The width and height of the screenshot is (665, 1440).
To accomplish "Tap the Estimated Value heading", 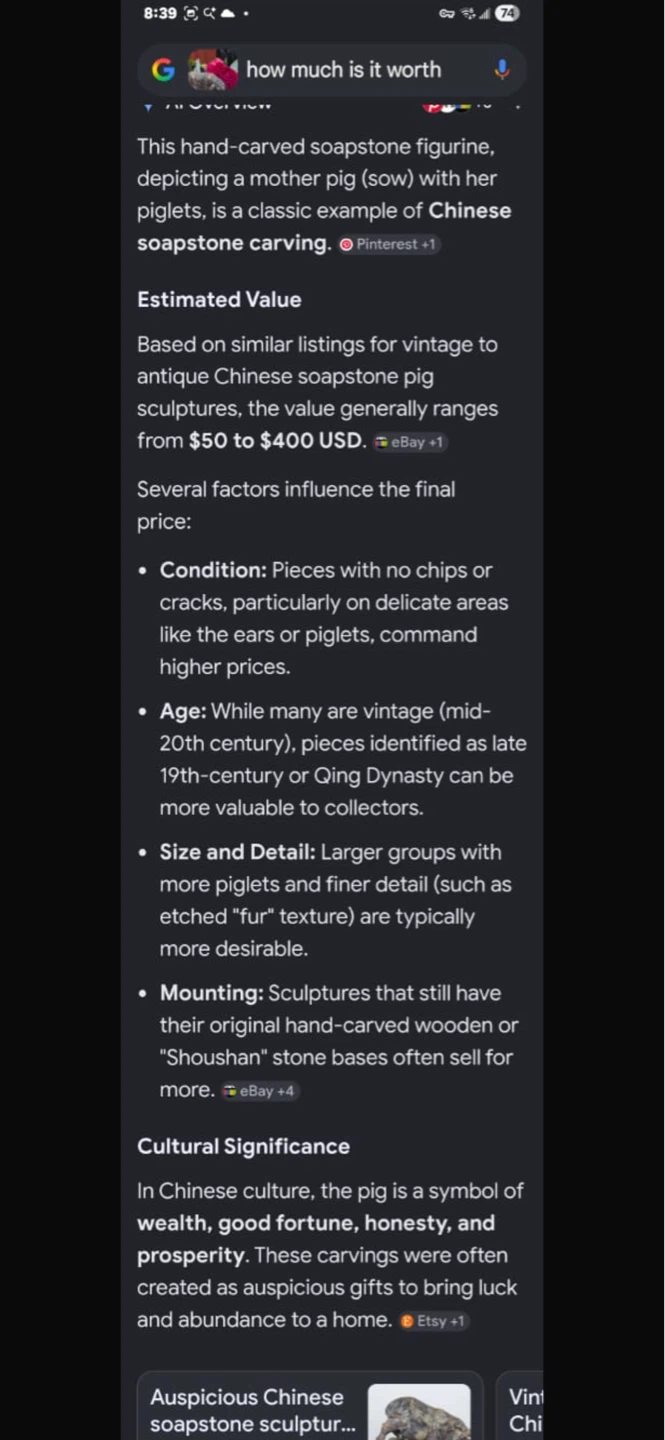I will (x=219, y=299).
